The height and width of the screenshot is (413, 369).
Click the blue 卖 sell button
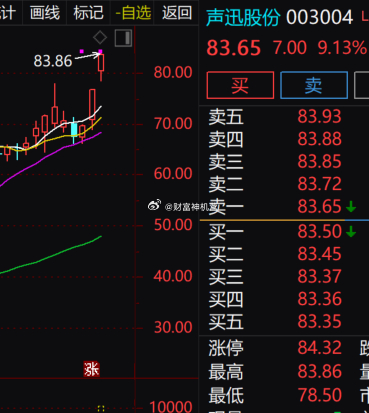click(314, 85)
